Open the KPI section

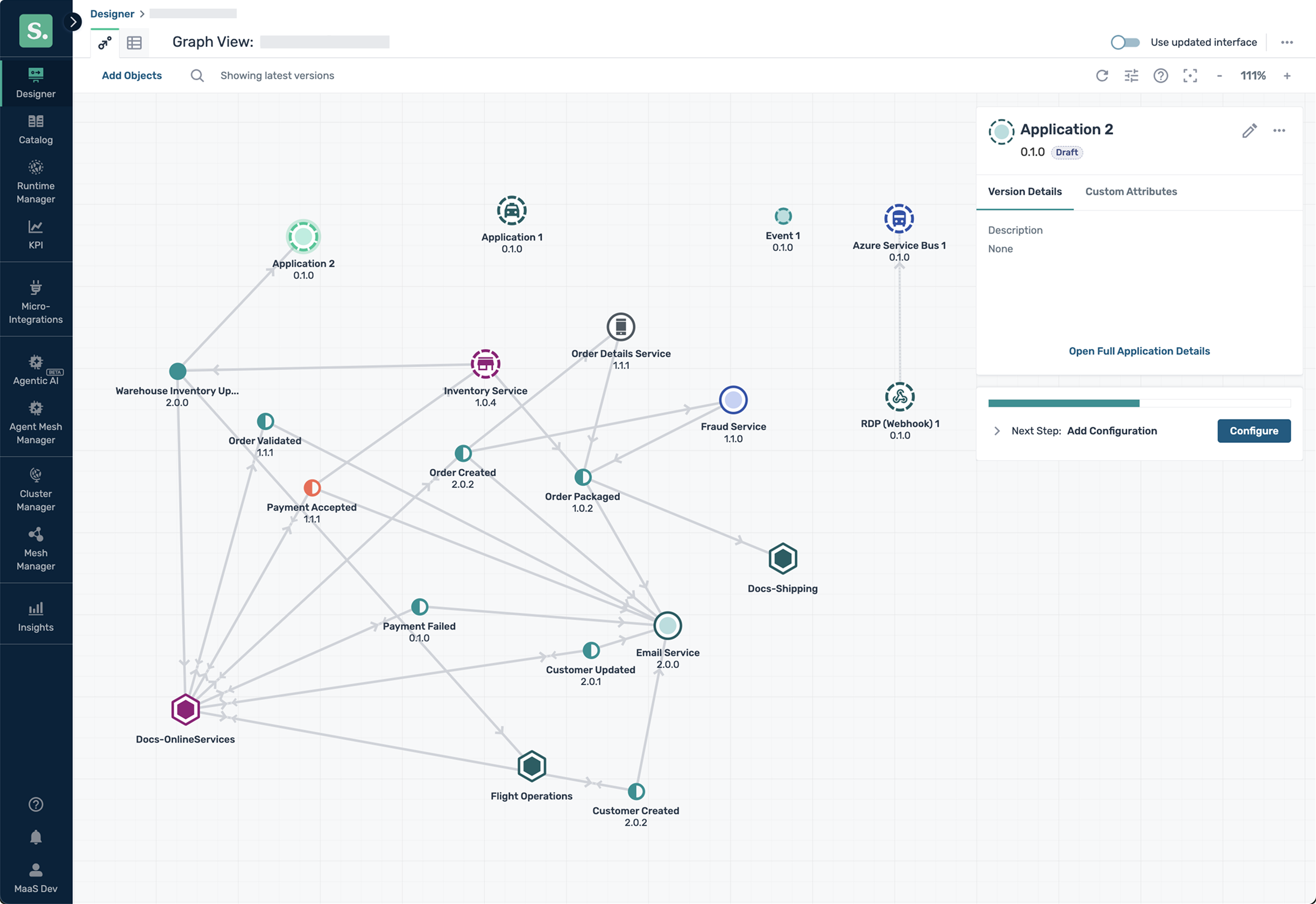36,234
